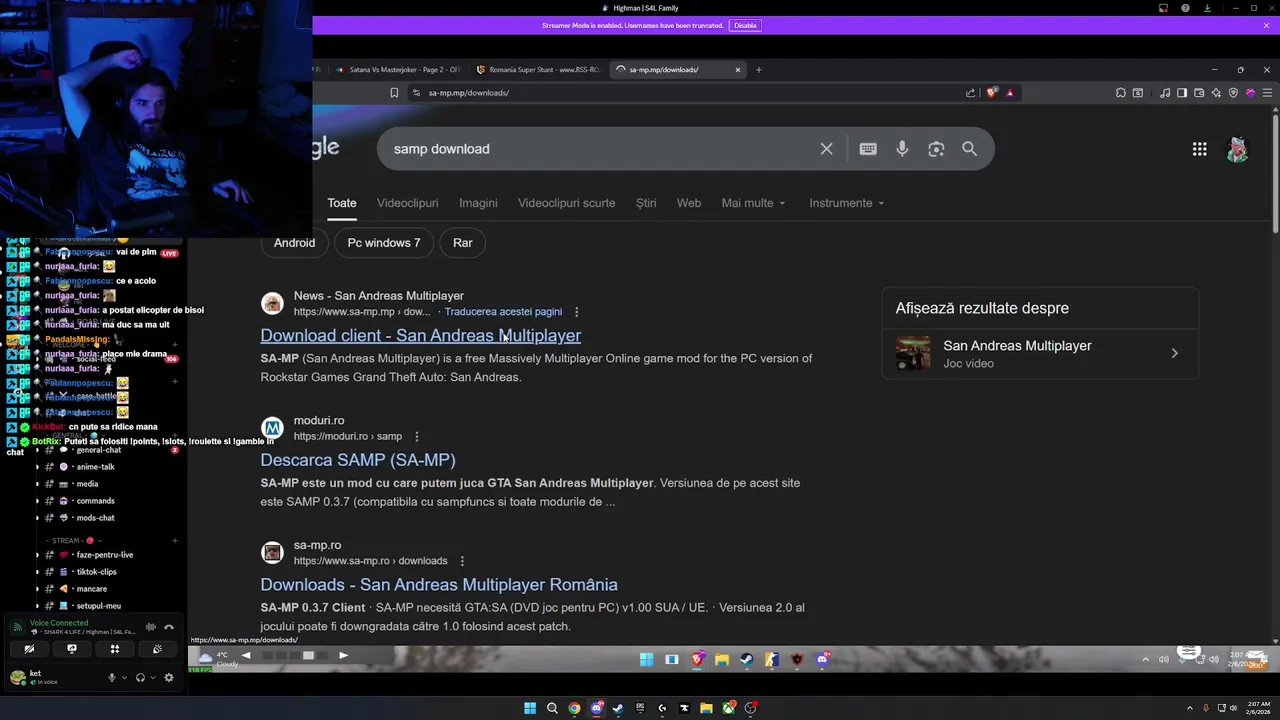The height and width of the screenshot is (720, 1280).
Task: Expand the Instrumente dropdown
Action: tap(846, 203)
